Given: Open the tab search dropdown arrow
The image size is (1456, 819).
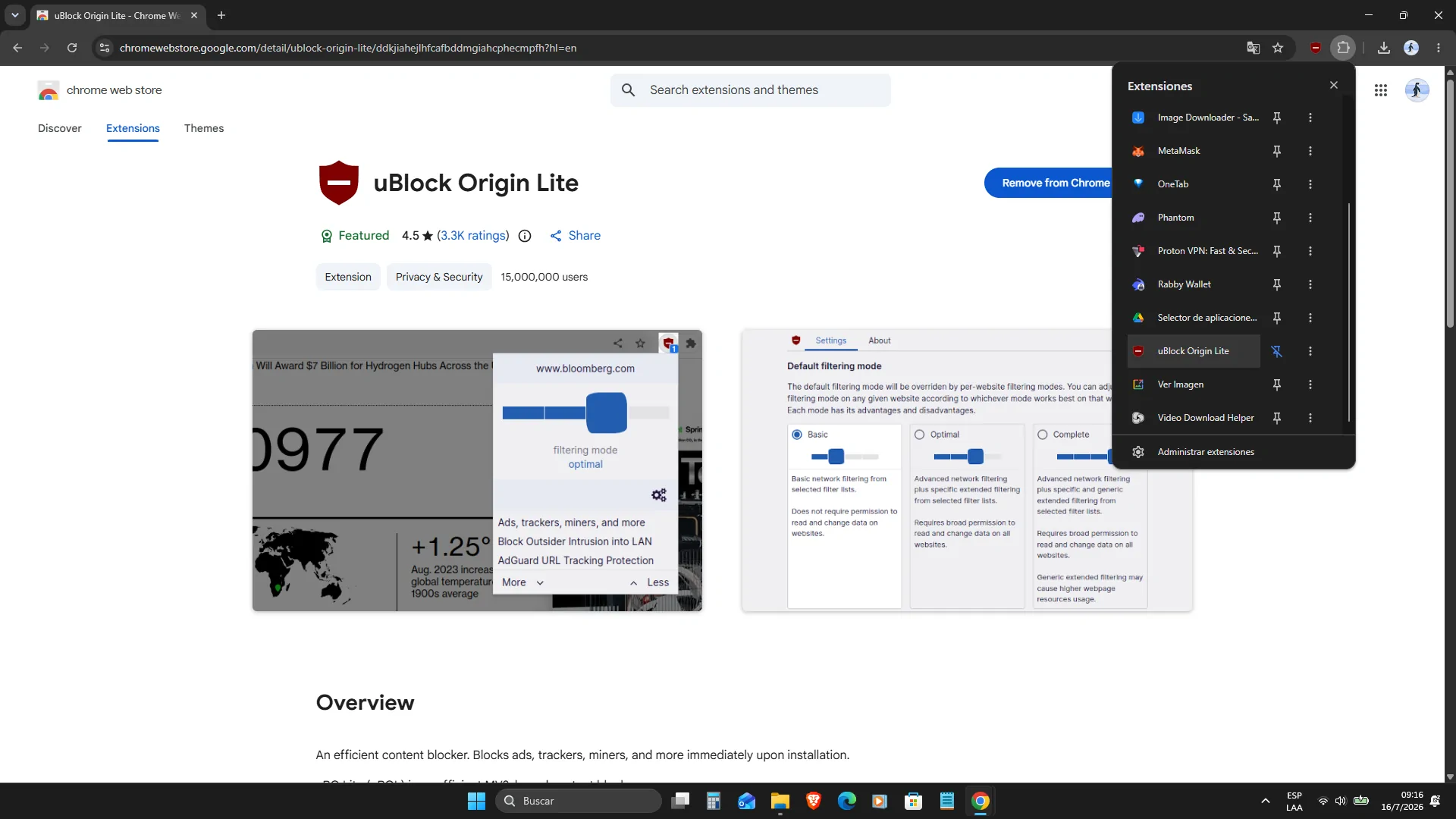Looking at the screenshot, I should click(x=14, y=15).
